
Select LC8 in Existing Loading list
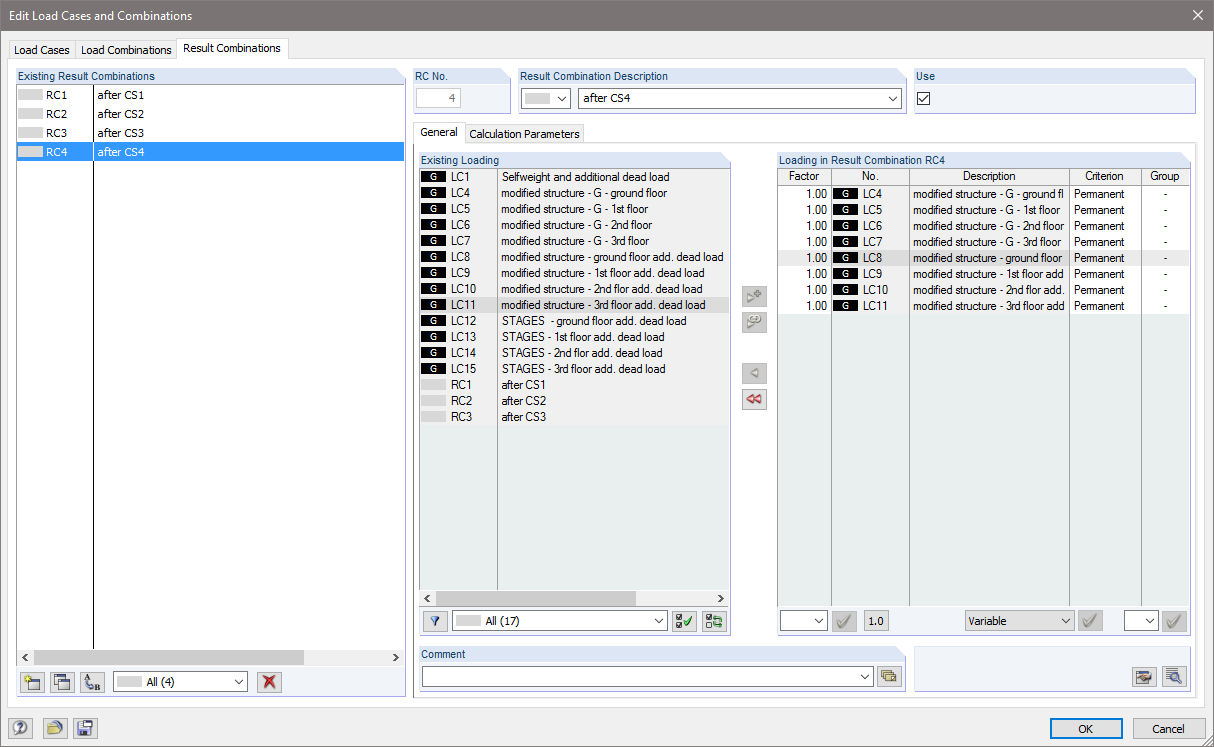(574, 257)
